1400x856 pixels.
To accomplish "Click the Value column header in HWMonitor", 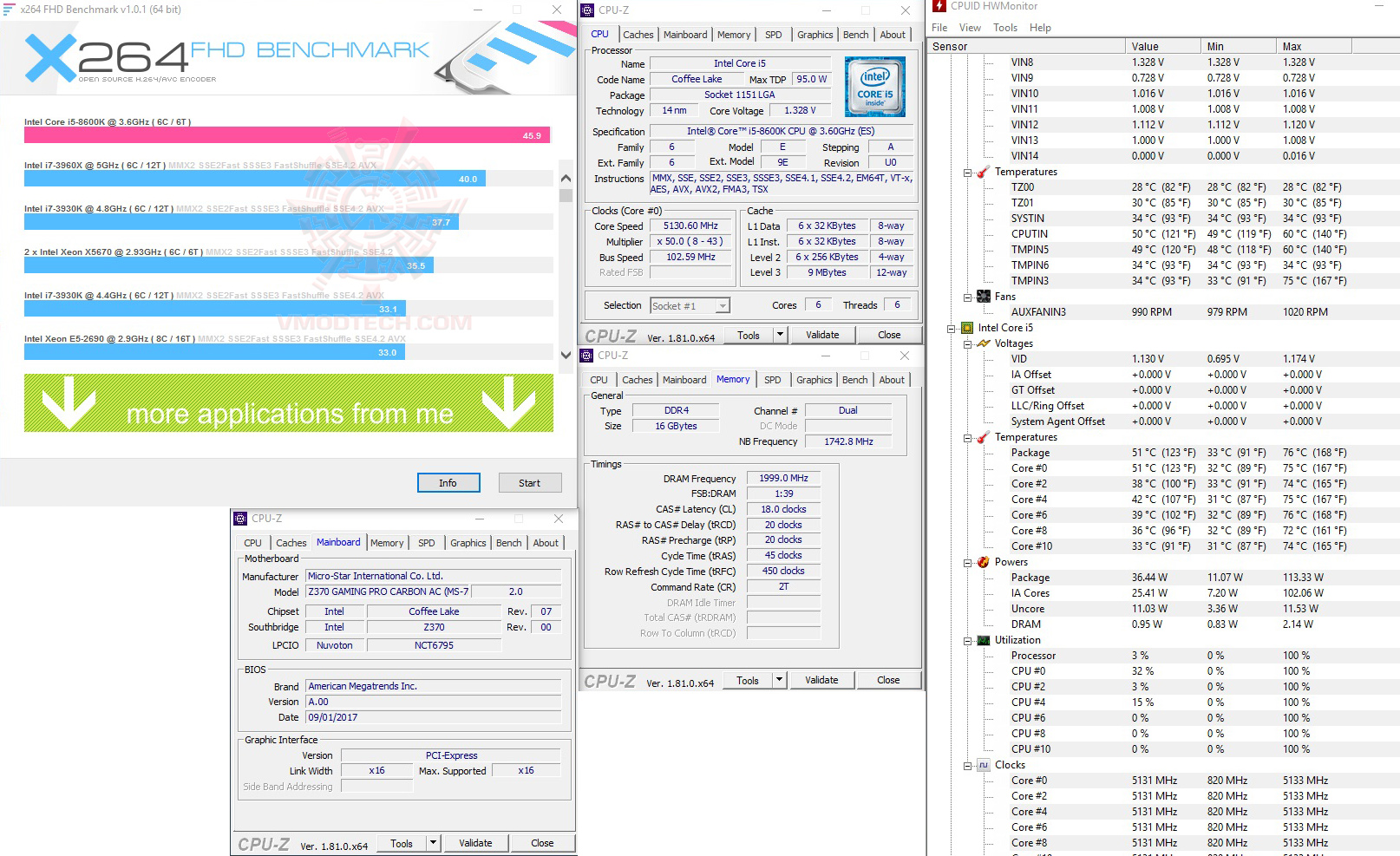I will [1162, 47].
